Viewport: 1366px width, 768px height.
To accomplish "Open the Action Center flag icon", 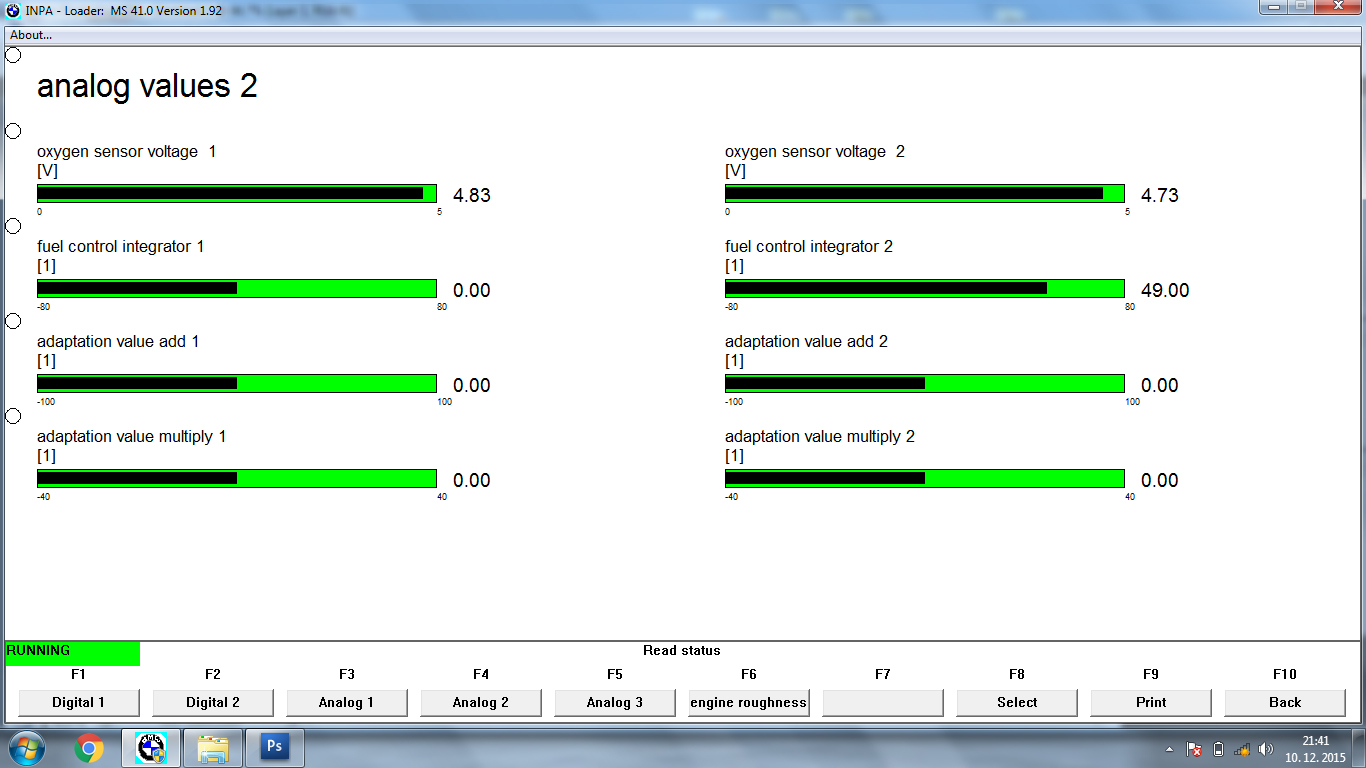I will click(x=1193, y=749).
